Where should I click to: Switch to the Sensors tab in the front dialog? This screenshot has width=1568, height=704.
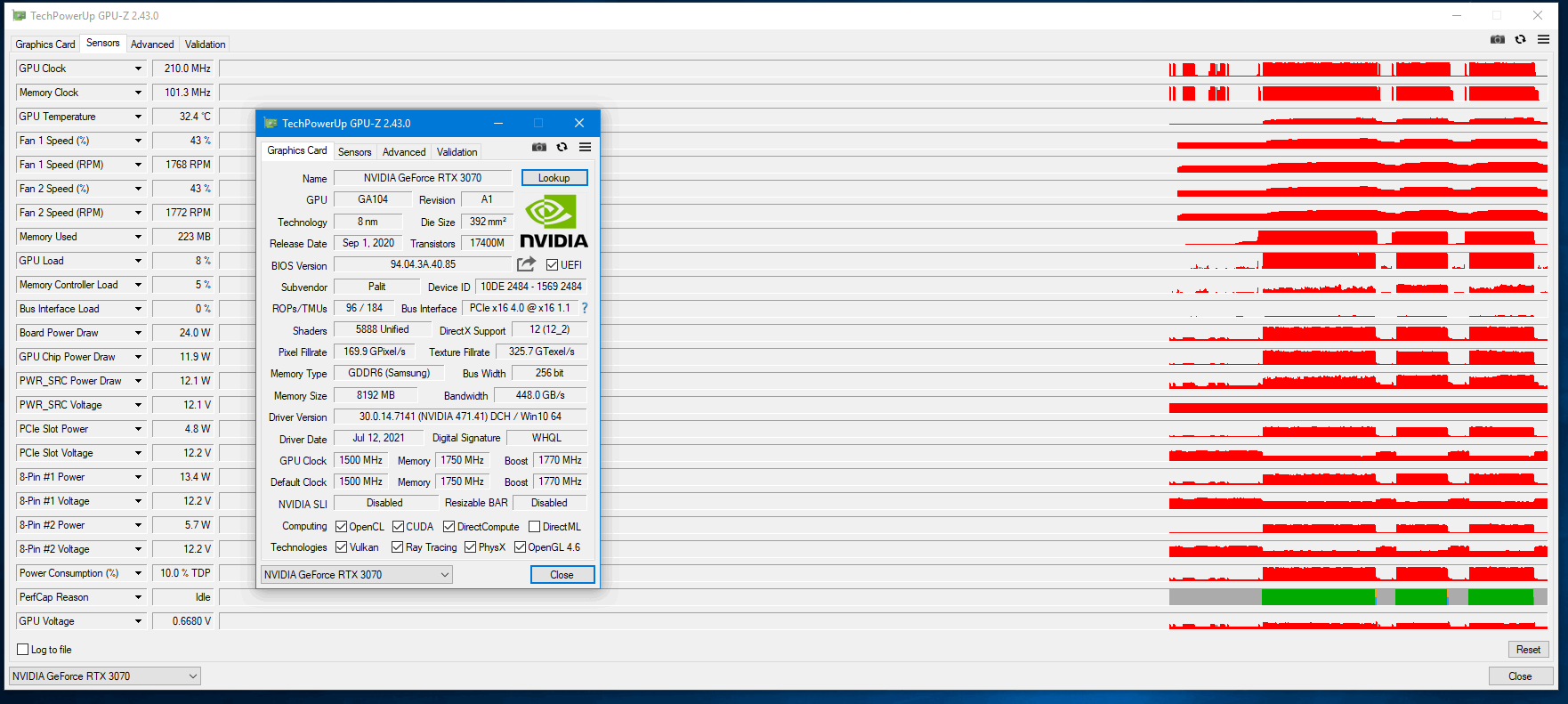355,152
